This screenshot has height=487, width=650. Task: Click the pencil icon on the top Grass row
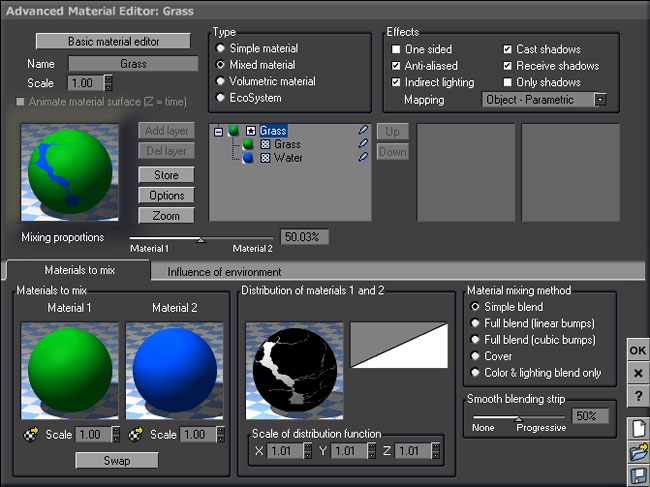coord(363,130)
